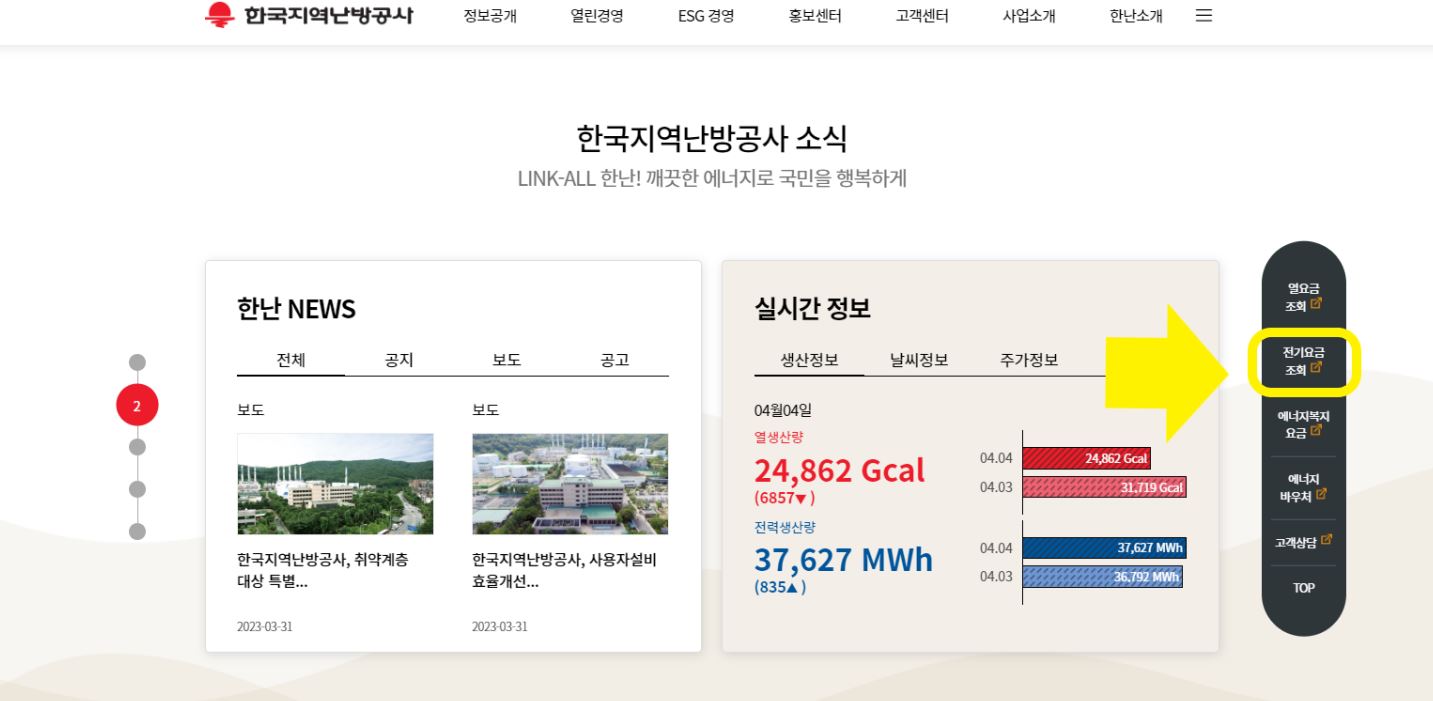Click the 전력생산량 label
Viewport: 1433px width, 701px height.
click(785, 527)
